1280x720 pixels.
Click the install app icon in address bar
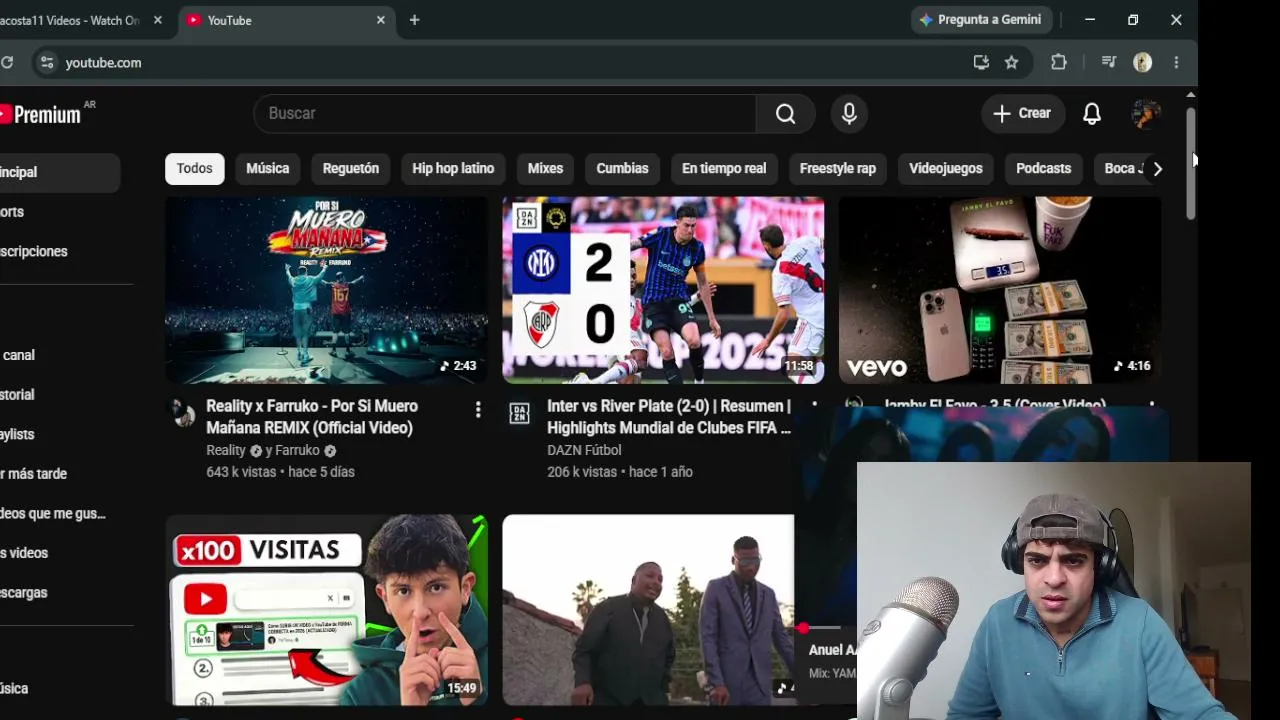click(981, 63)
